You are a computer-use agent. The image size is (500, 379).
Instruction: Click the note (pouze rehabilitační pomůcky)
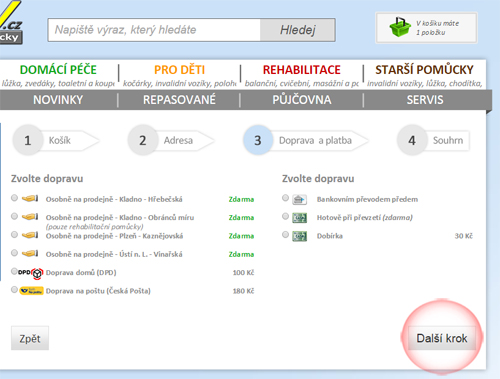(95, 227)
